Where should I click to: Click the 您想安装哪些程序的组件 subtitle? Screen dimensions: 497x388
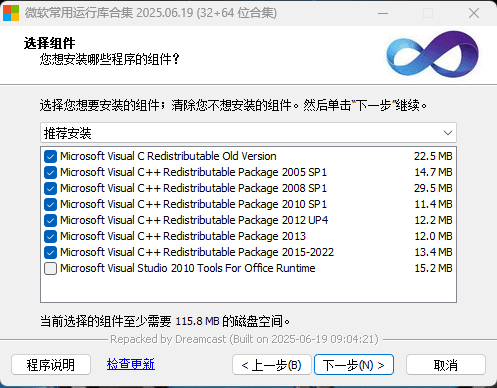(x=110, y=60)
